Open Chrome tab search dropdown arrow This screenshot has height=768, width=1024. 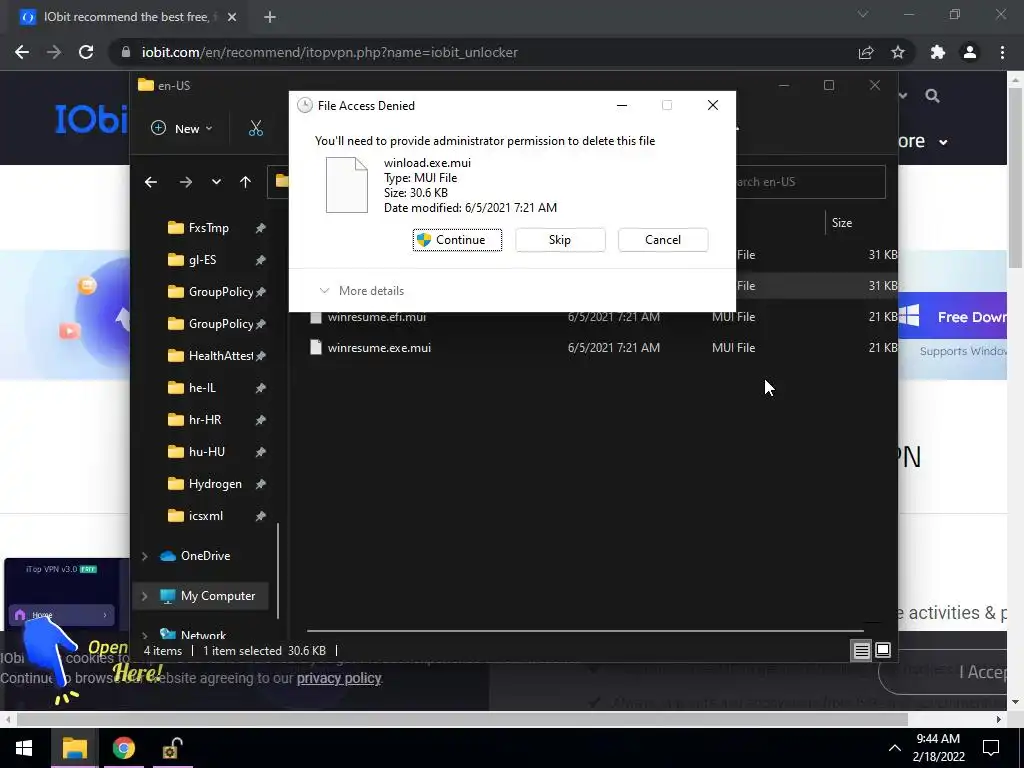pyautogui.click(x=863, y=14)
